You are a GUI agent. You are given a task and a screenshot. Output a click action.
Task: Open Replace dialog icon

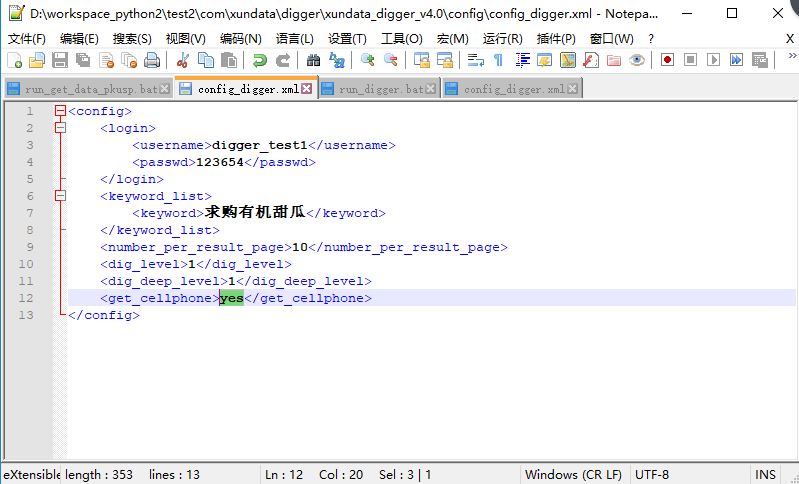337,60
